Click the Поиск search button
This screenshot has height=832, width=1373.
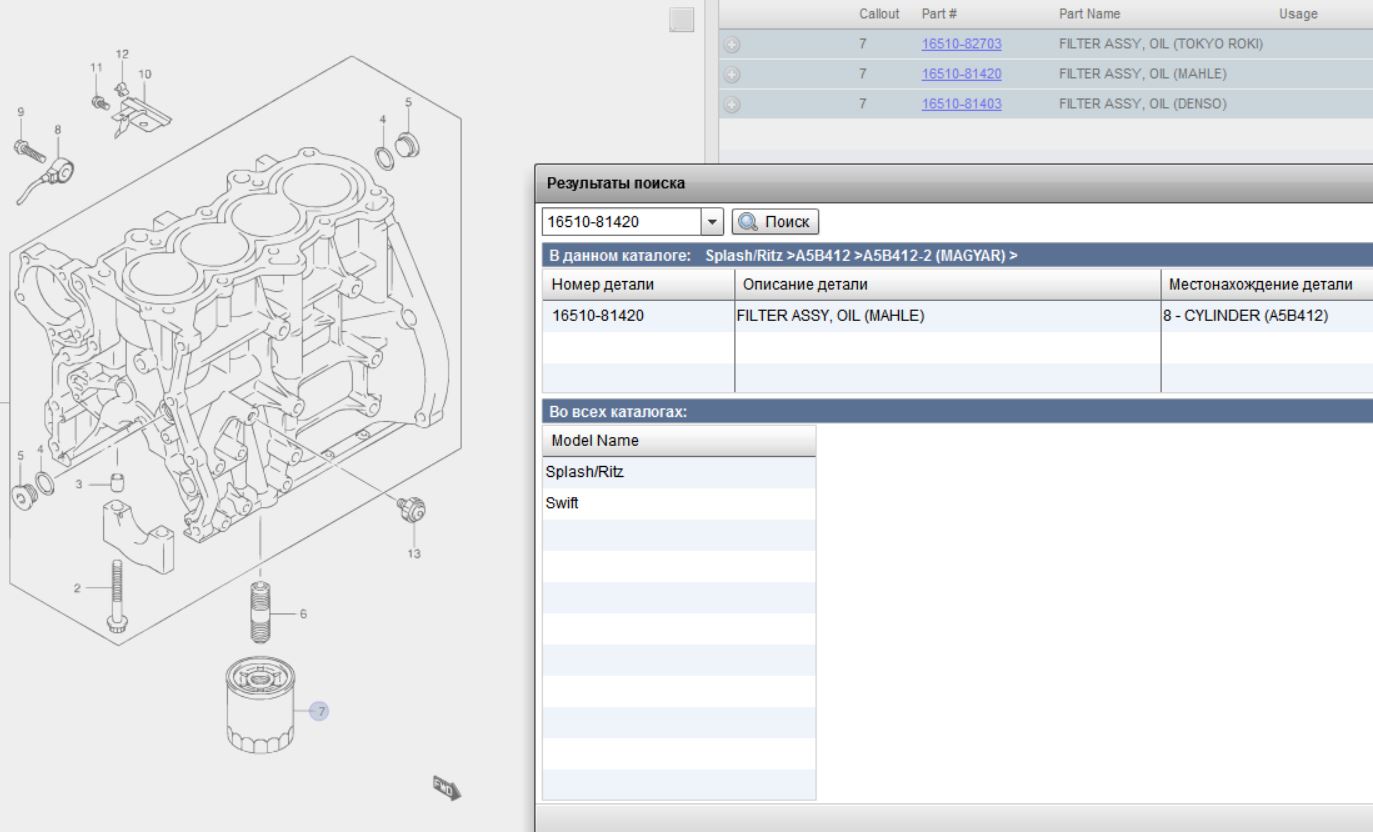pos(777,220)
